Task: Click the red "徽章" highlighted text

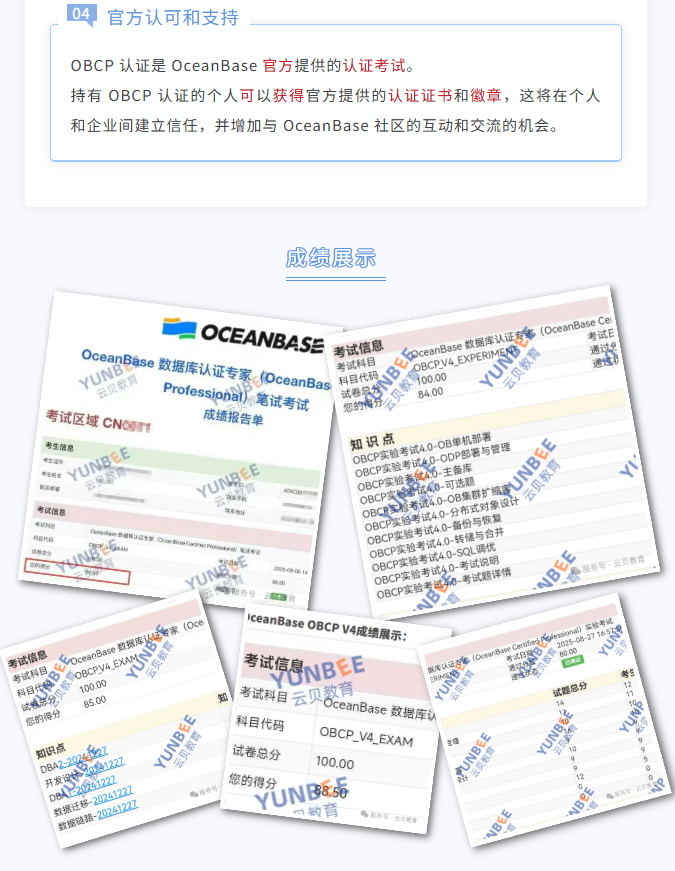Action: (486, 96)
